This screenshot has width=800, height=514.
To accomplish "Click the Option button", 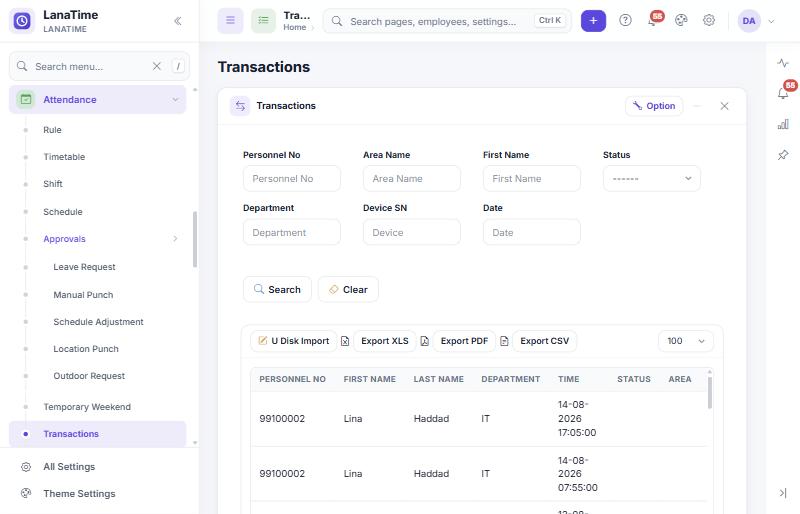I will 654,106.
